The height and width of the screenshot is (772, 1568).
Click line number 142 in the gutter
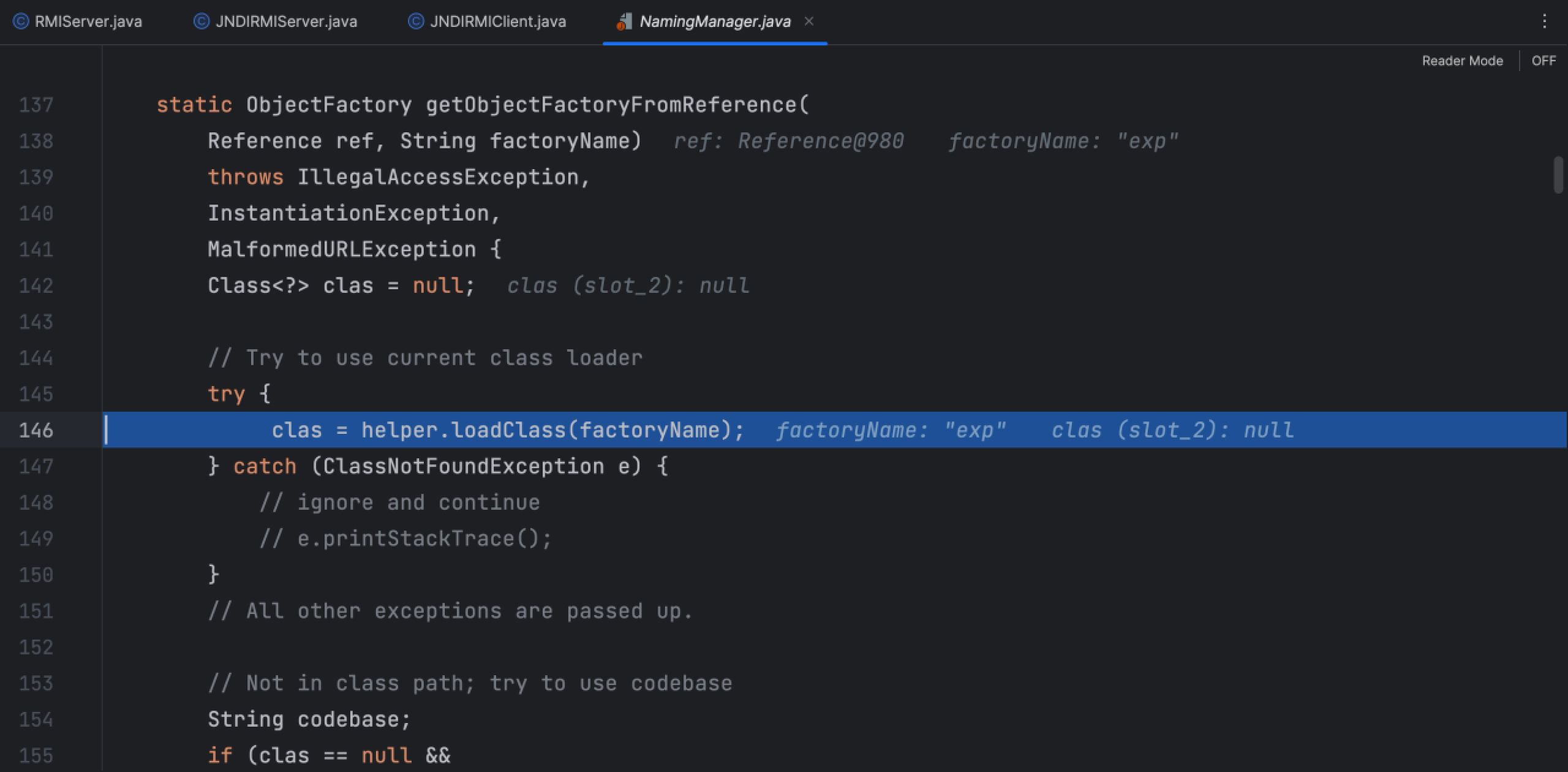(x=36, y=286)
